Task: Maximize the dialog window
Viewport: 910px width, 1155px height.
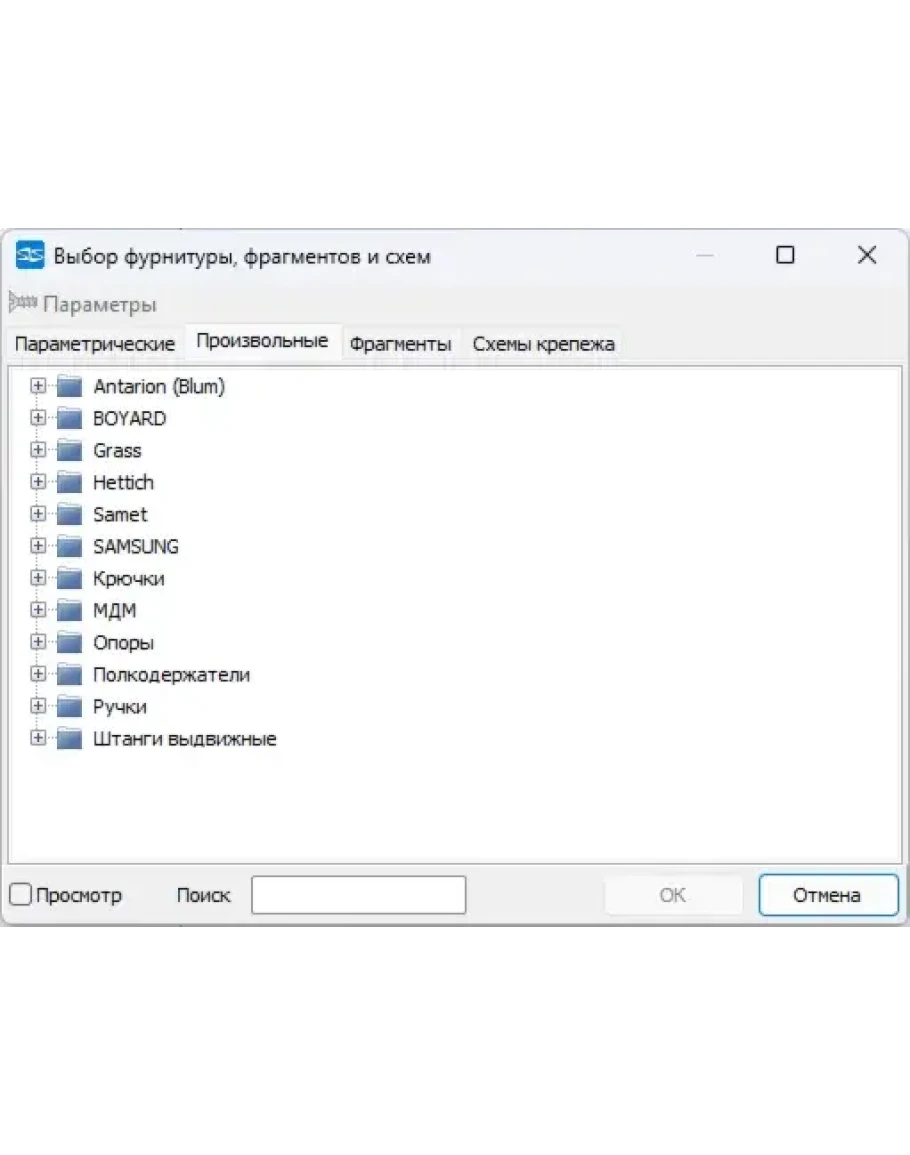Action: [785, 256]
